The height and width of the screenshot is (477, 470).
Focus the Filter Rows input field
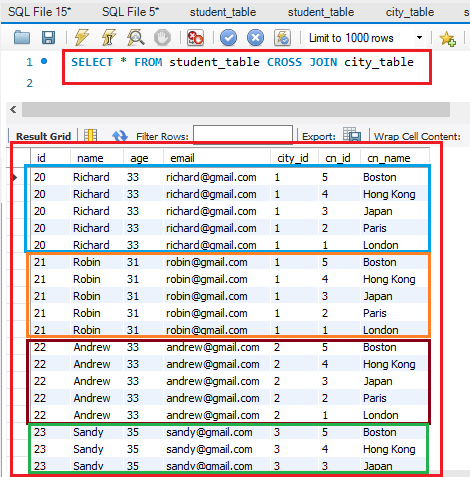coord(243,134)
